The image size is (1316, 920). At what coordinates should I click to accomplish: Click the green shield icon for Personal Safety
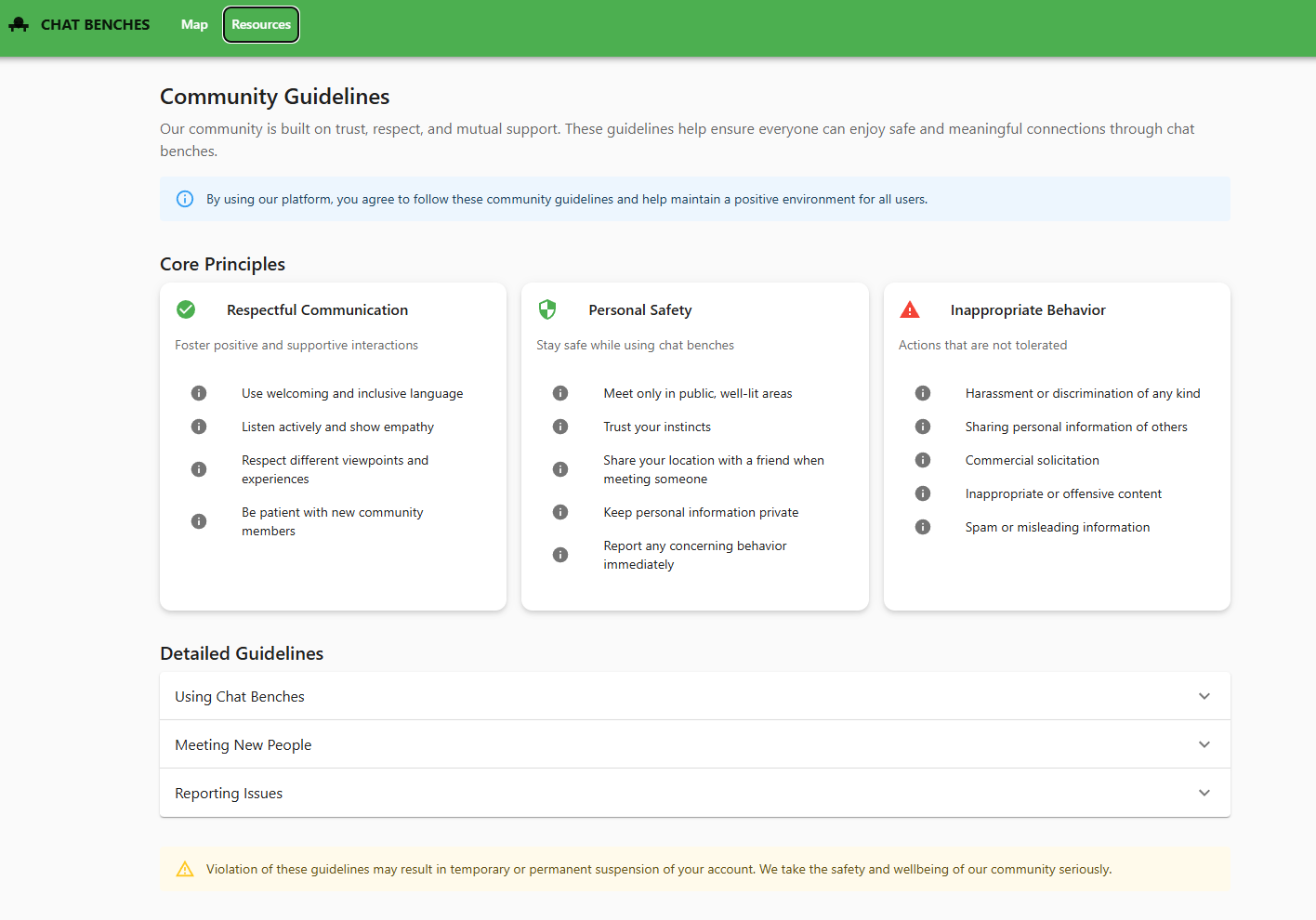pos(547,309)
